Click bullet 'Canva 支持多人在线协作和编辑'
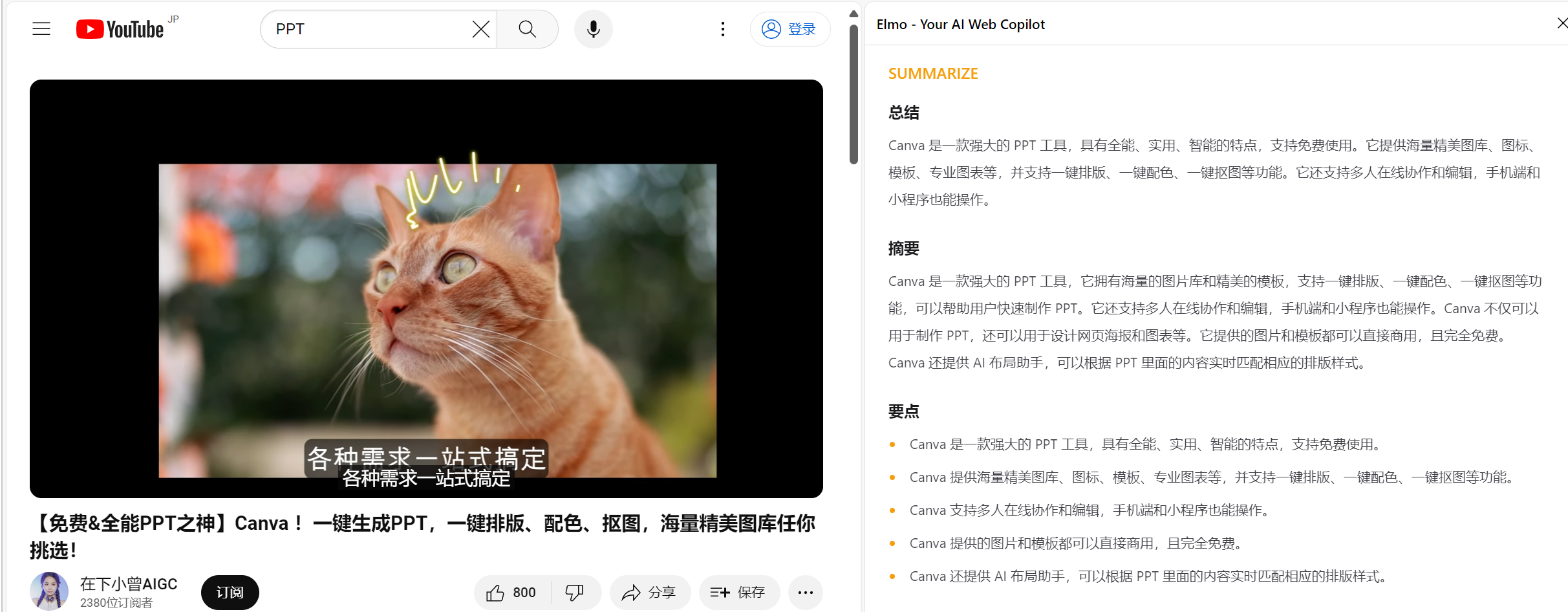The image size is (1568, 612). pos(1092,510)
